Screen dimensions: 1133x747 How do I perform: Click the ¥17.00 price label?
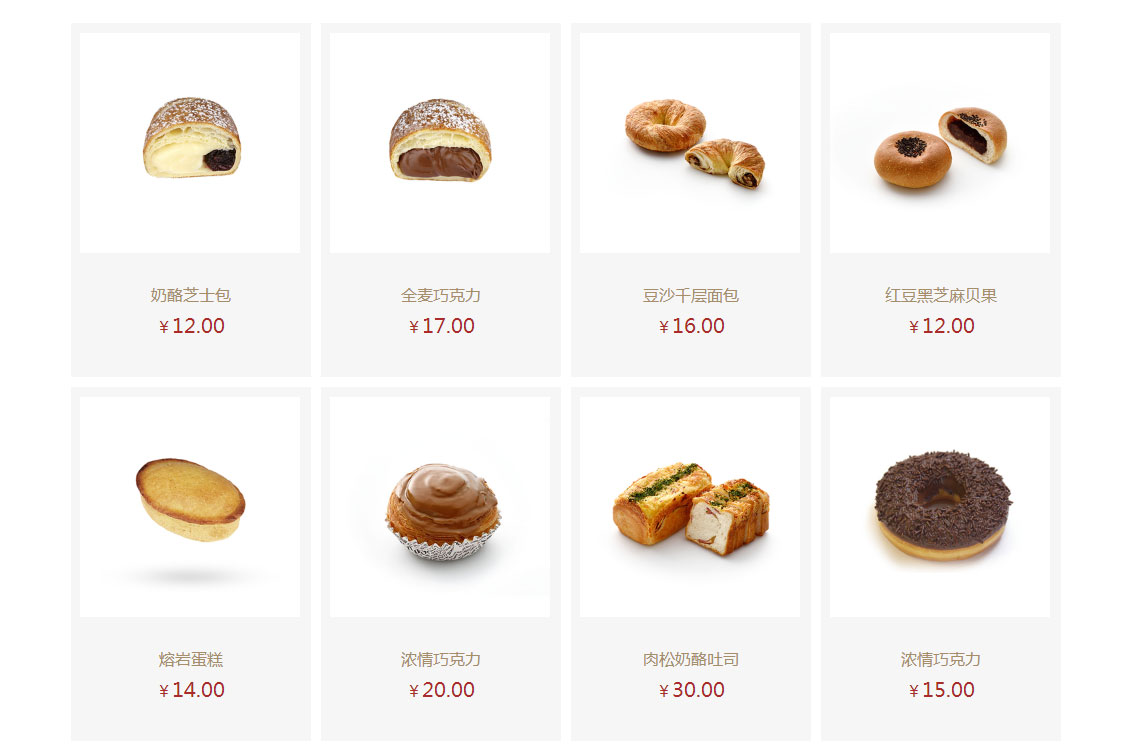(441, 327)
